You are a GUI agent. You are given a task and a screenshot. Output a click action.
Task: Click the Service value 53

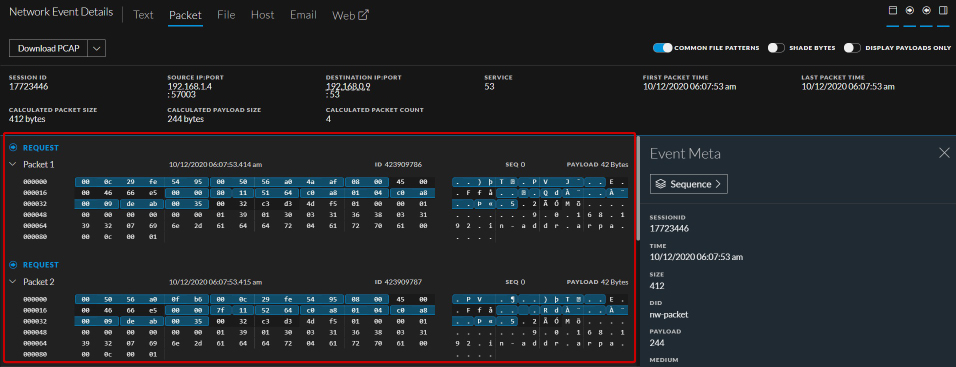coord(490,87)
